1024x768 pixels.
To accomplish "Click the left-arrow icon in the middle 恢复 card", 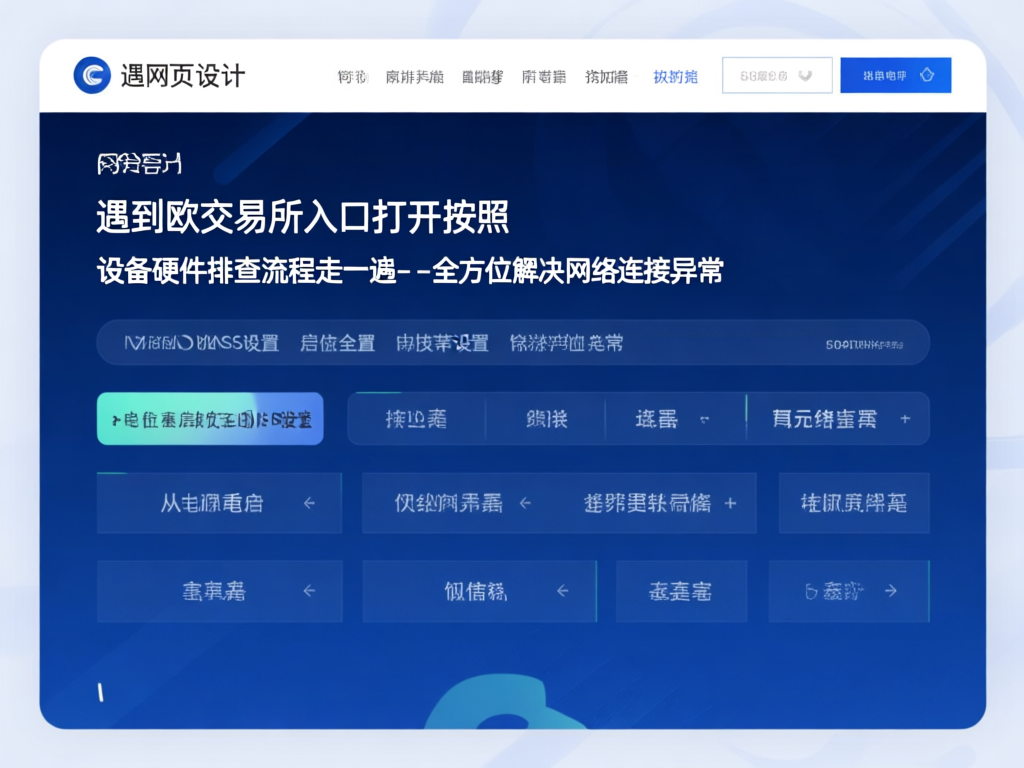I will pos(564,590).
